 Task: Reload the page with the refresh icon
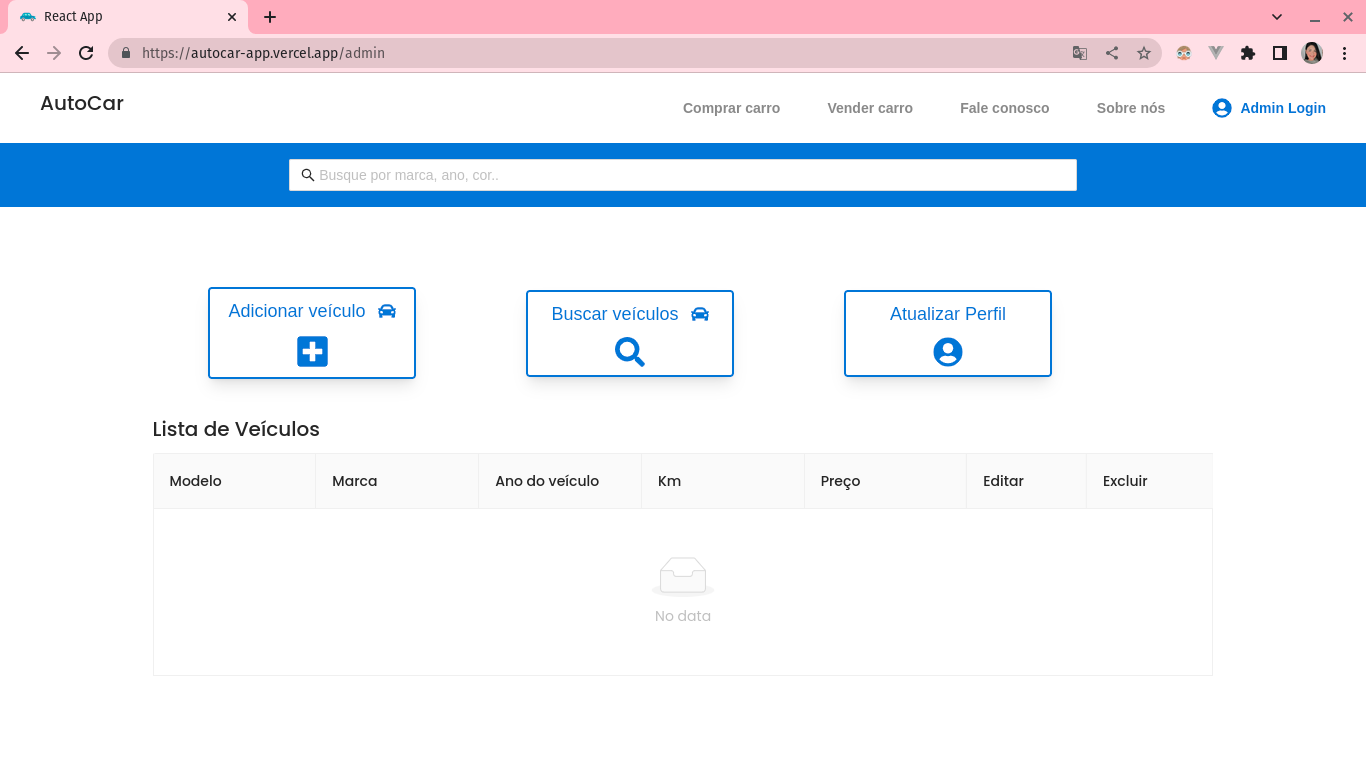[86, 53]
